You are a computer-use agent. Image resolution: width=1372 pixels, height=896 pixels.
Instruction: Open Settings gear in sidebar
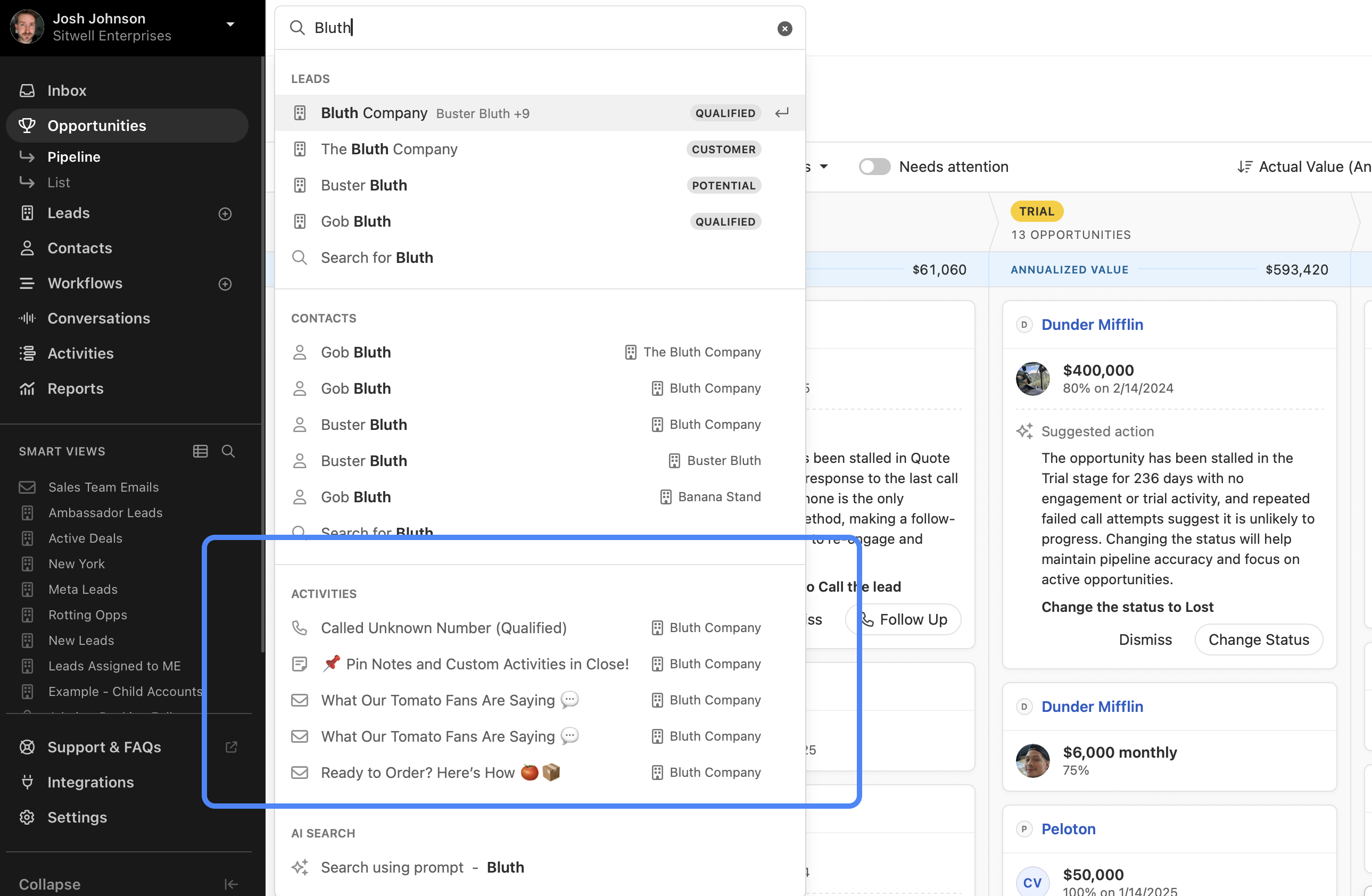click(x=27, y=817)
